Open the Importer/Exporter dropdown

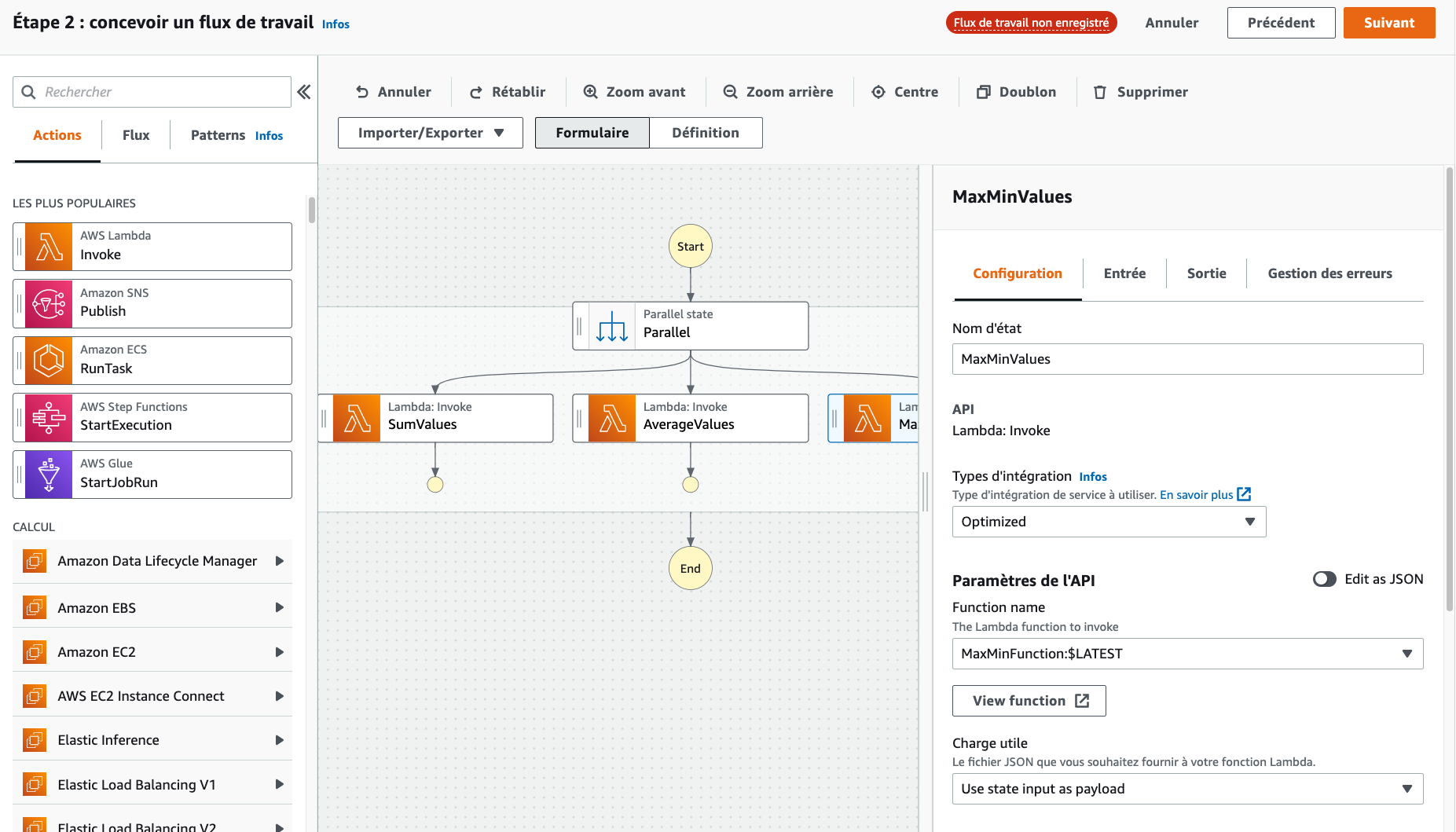[431, 133]
